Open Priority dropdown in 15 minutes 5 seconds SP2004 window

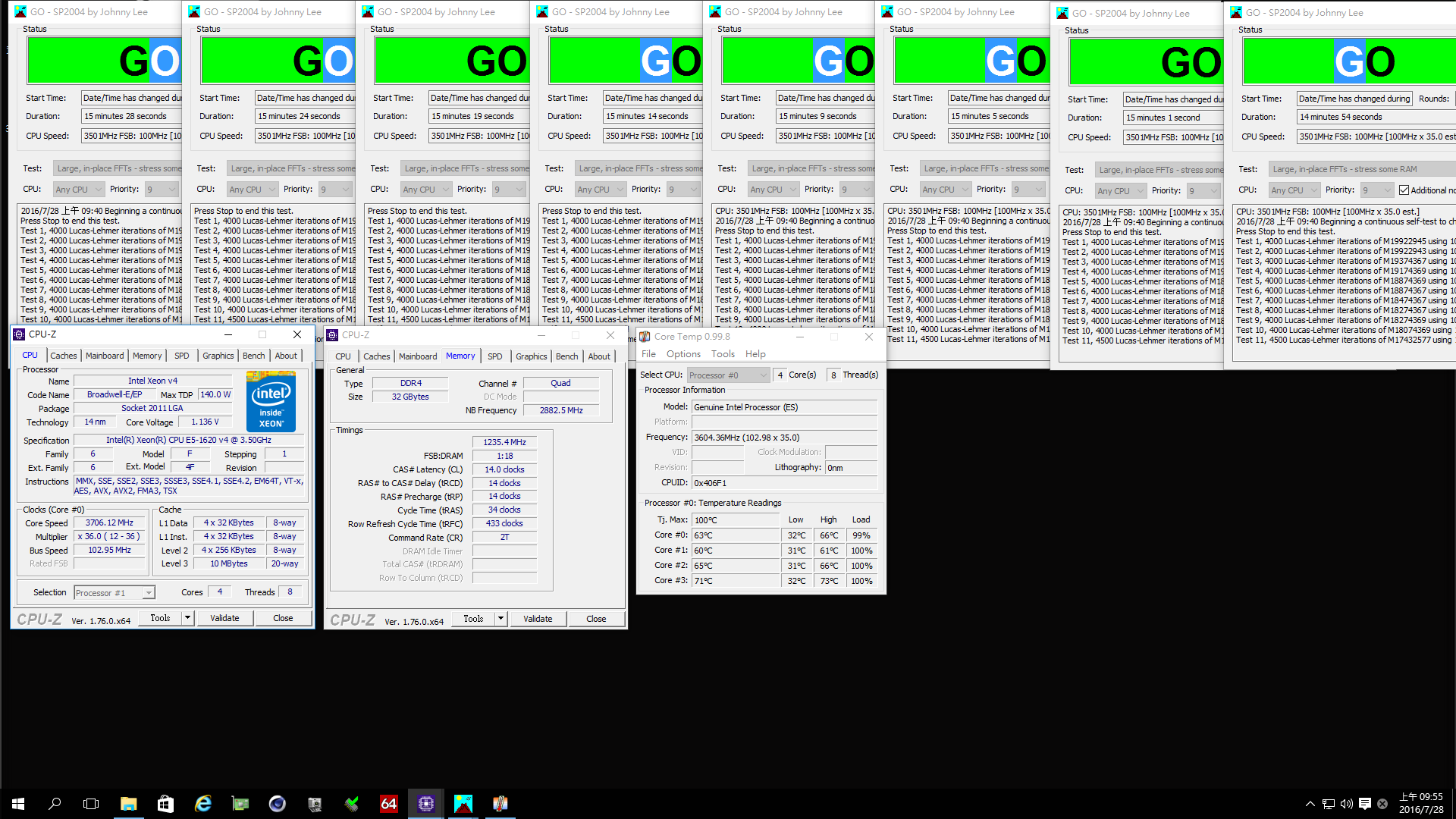point(1028,190)
